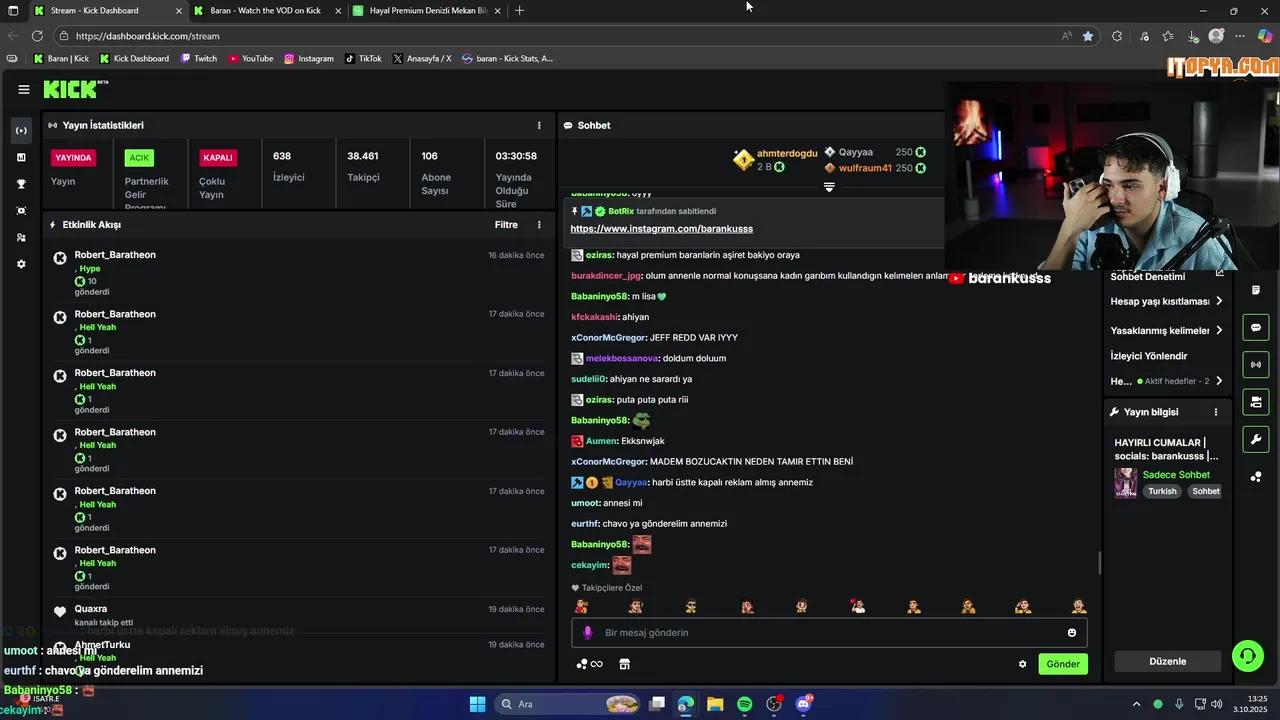The height and width of the screenshot is (720, 1280).
Task: Click username ahmterdogdu in gifter leaderboard
Action: point(787,153)
